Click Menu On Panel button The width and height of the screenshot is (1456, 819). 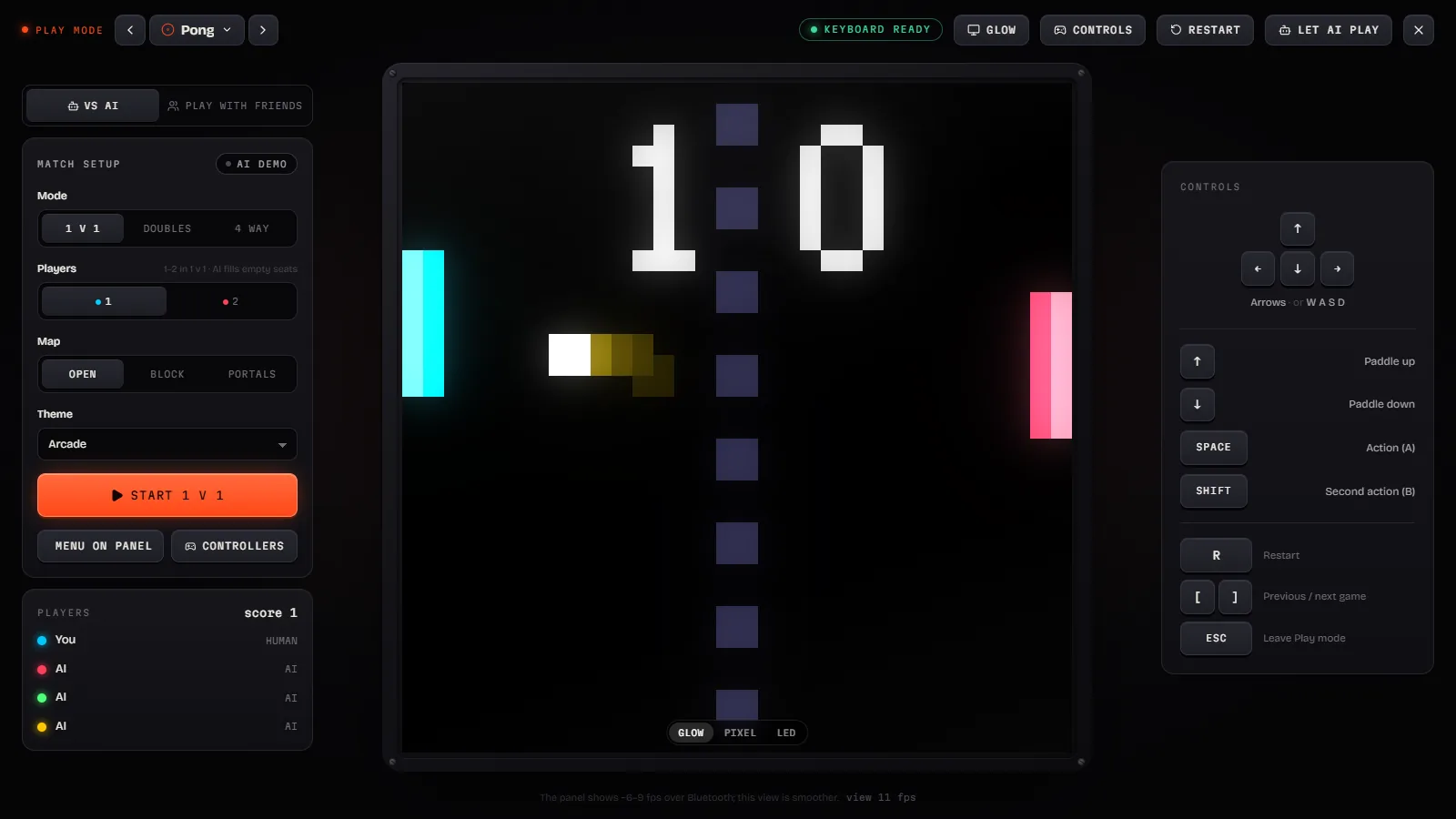point(101,546)
